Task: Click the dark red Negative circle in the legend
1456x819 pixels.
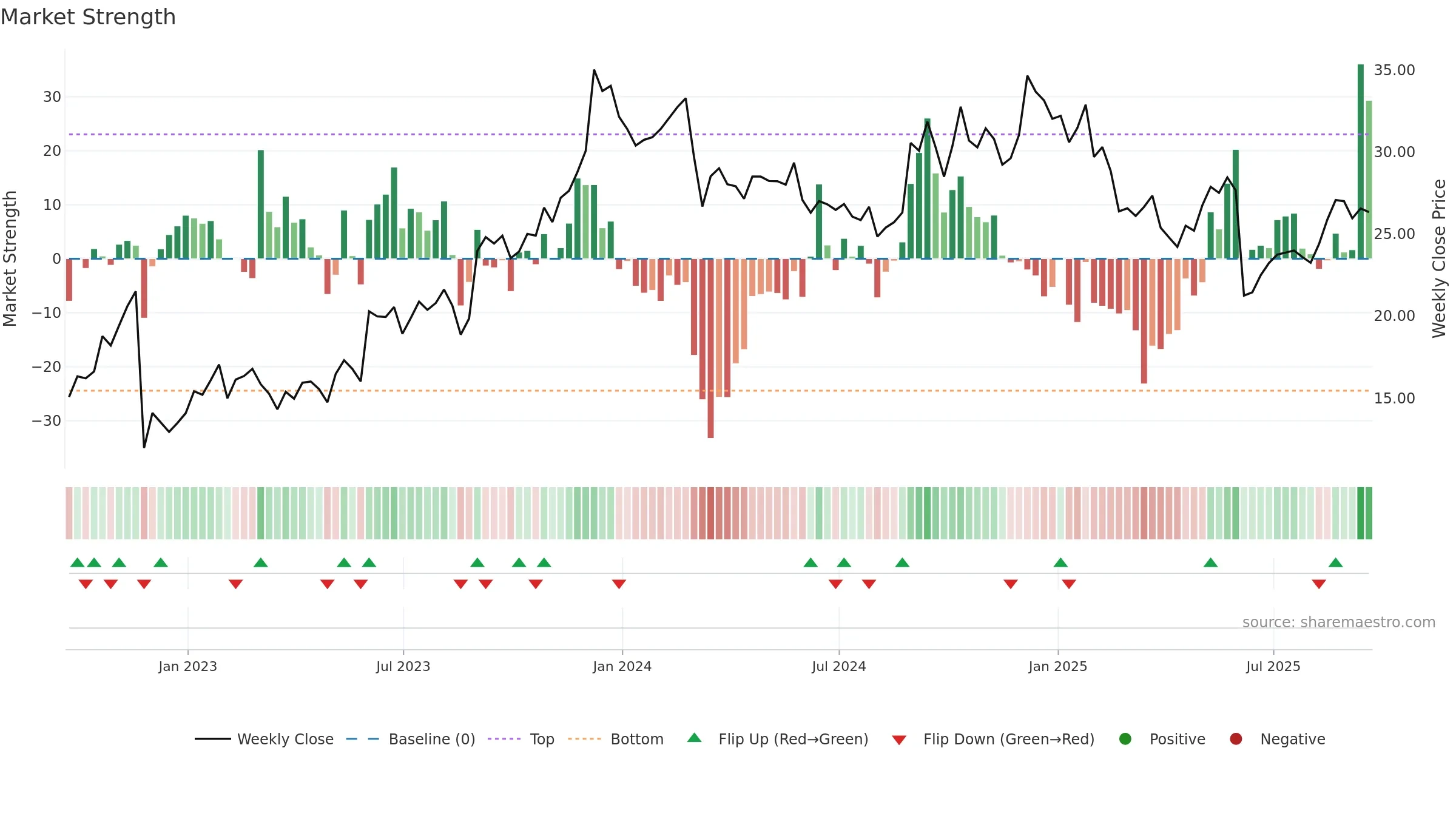Action: tap(1236, 739)
